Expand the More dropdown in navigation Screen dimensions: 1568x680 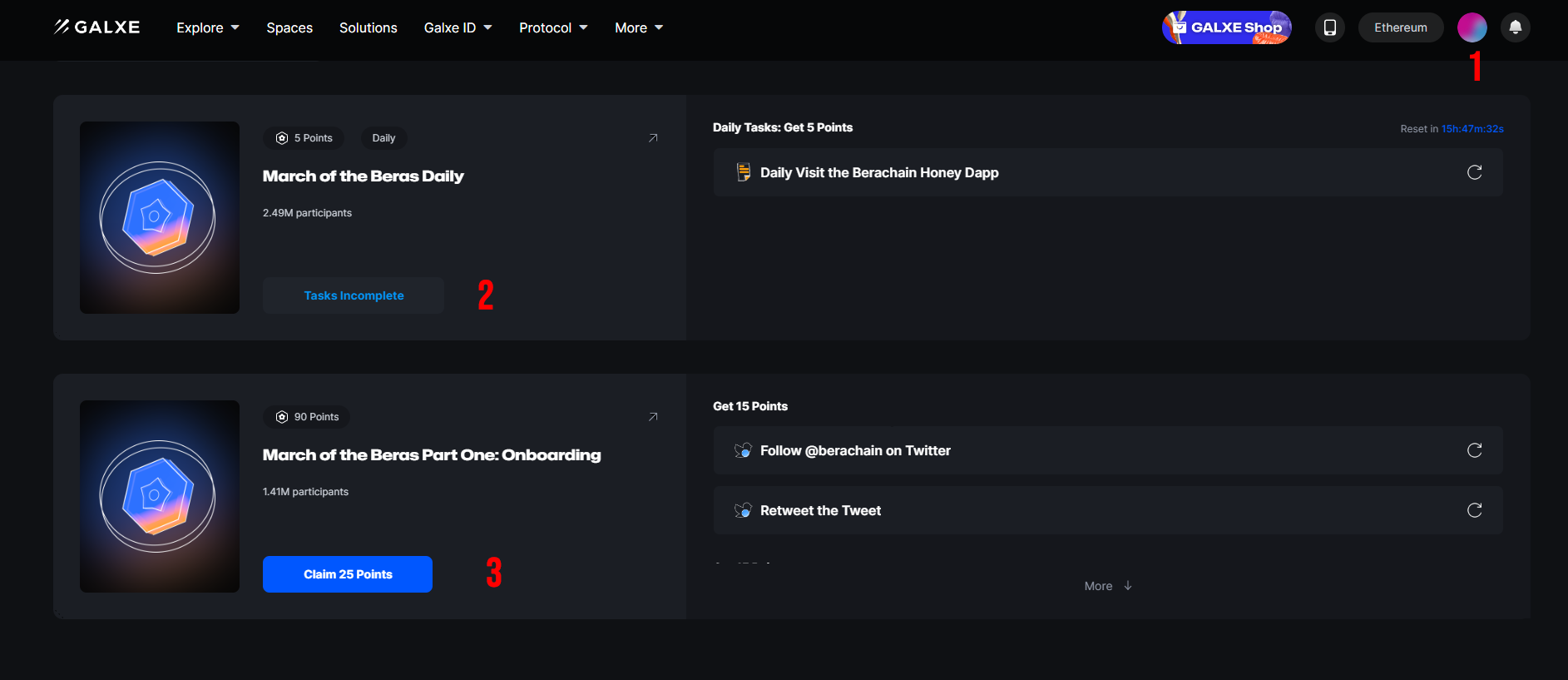[639, 27]
